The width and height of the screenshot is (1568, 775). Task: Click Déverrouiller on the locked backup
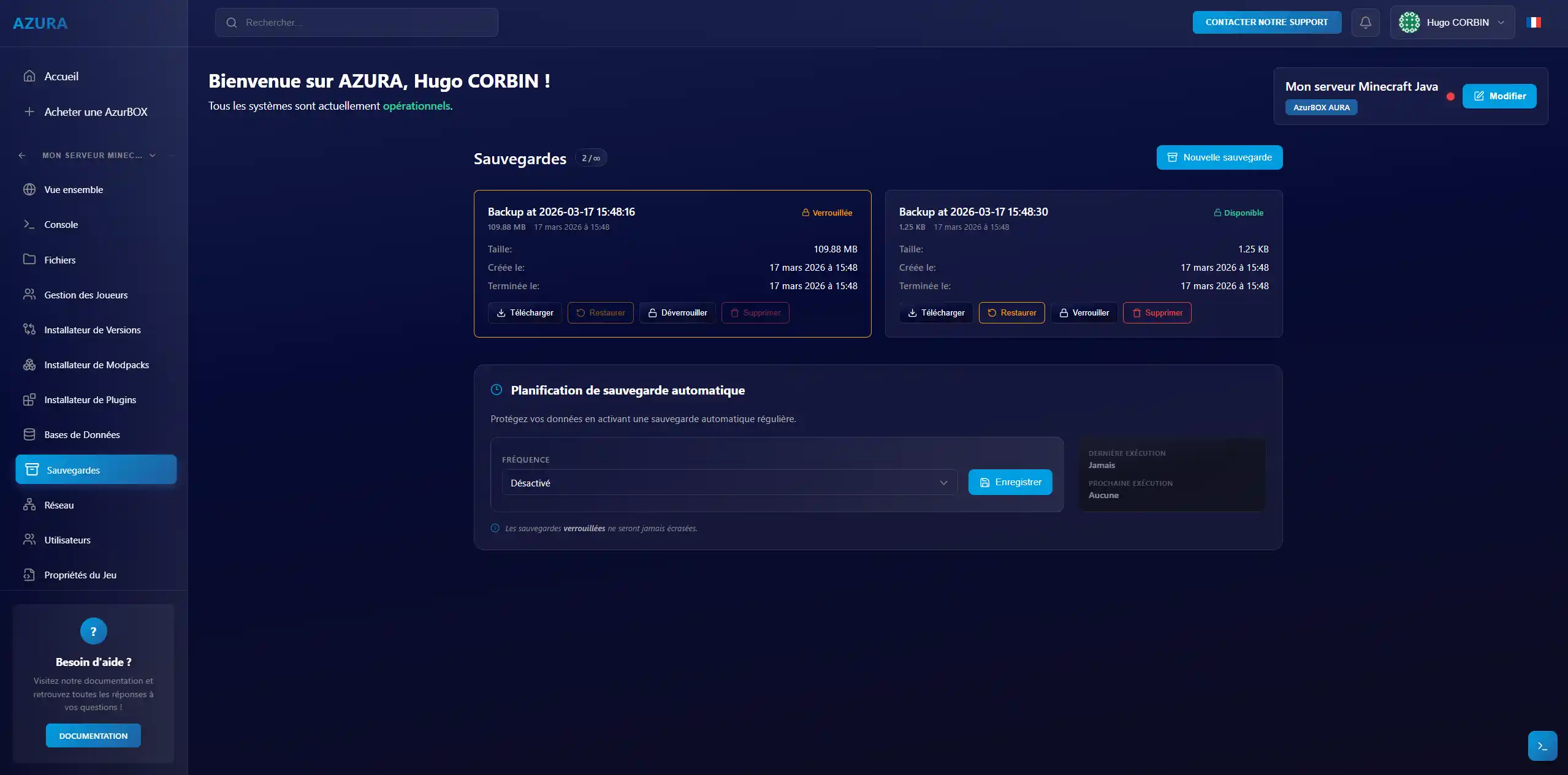click(x=677, y=313)
